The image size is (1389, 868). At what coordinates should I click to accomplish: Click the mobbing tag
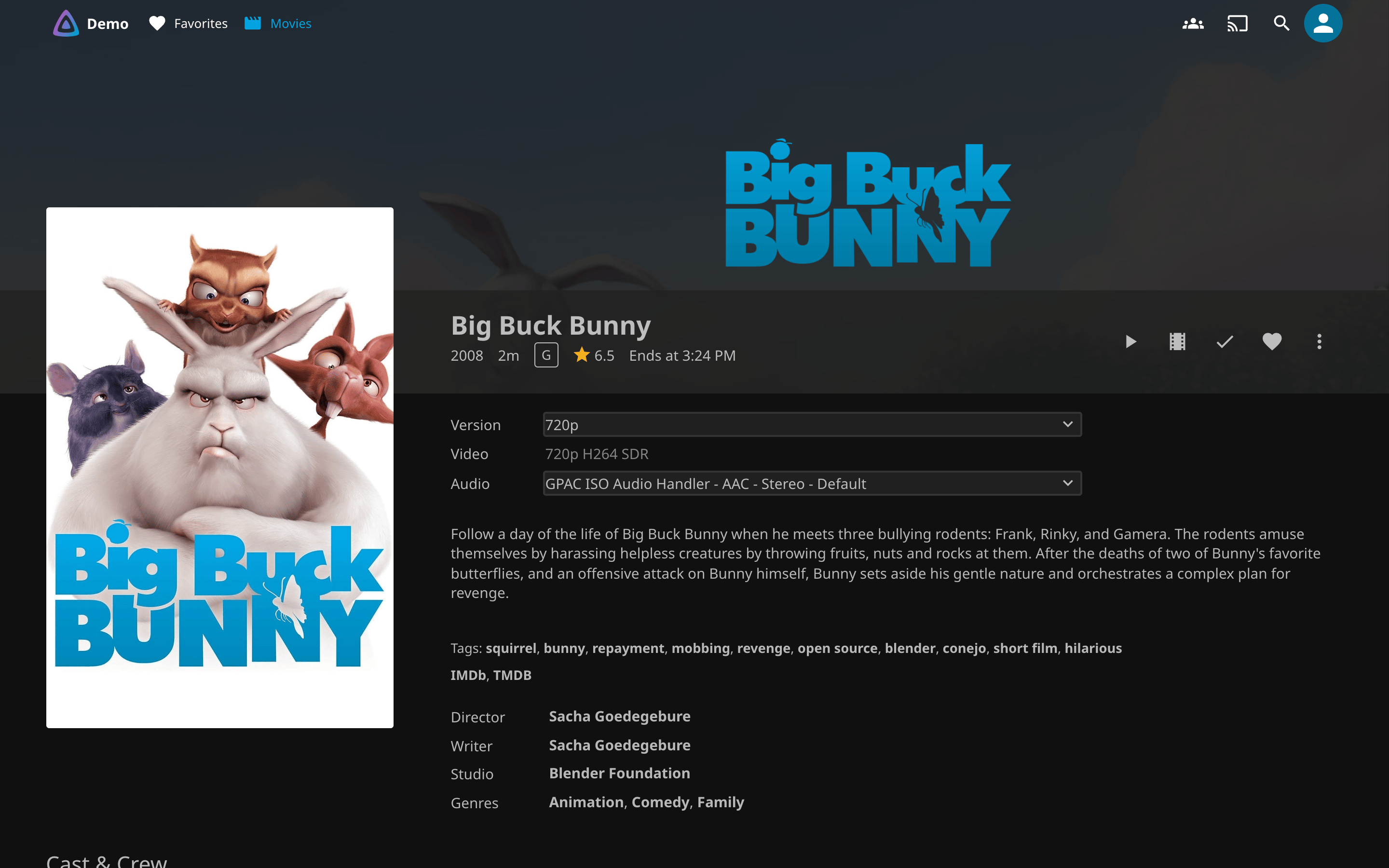click(x=700, y=648)
